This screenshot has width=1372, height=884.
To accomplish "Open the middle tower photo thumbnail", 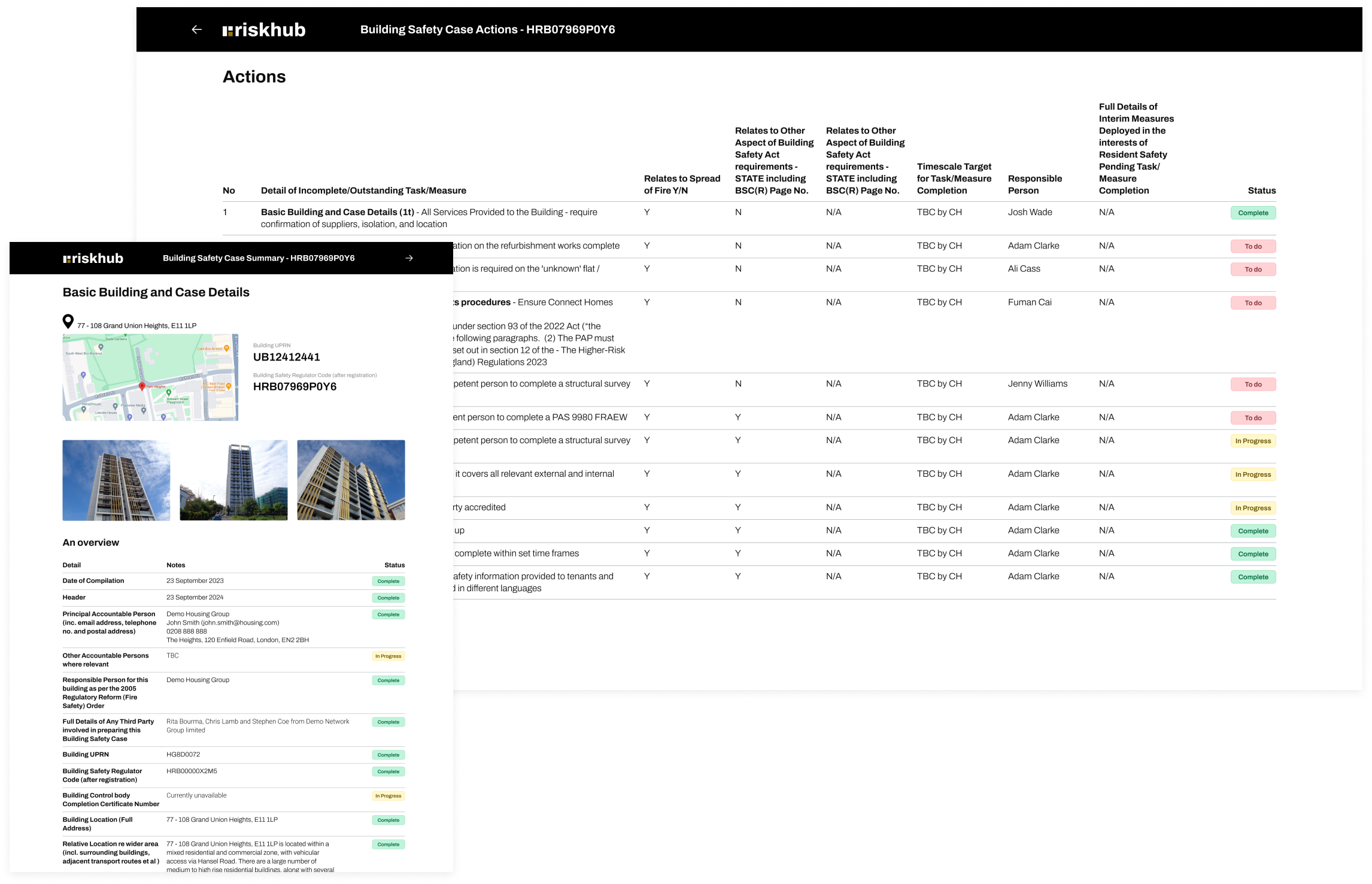I will 233,480.
